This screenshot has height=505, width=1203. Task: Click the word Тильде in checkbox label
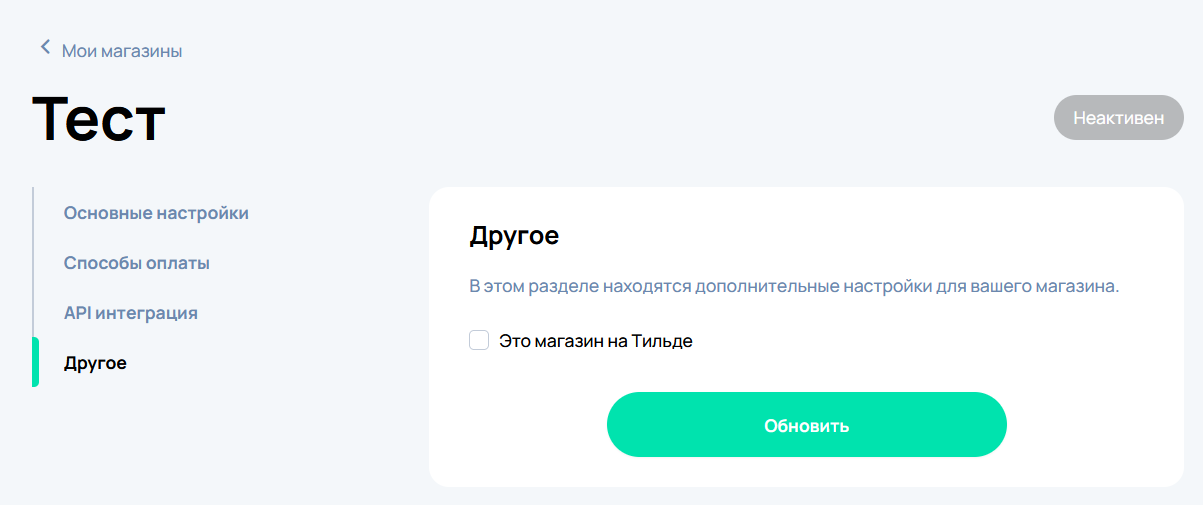[661, 341]
